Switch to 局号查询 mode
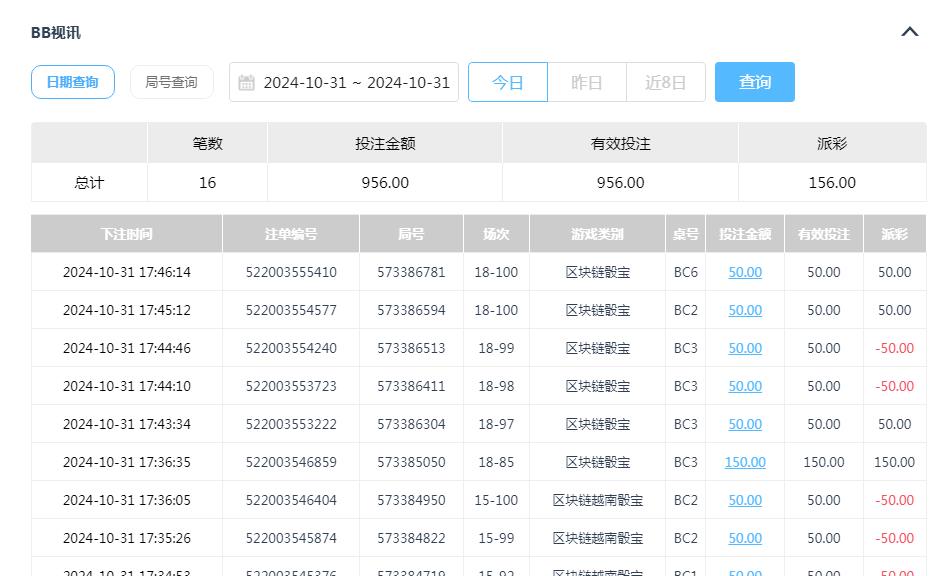The image size is (952, 576). click(x=171, y=82)
